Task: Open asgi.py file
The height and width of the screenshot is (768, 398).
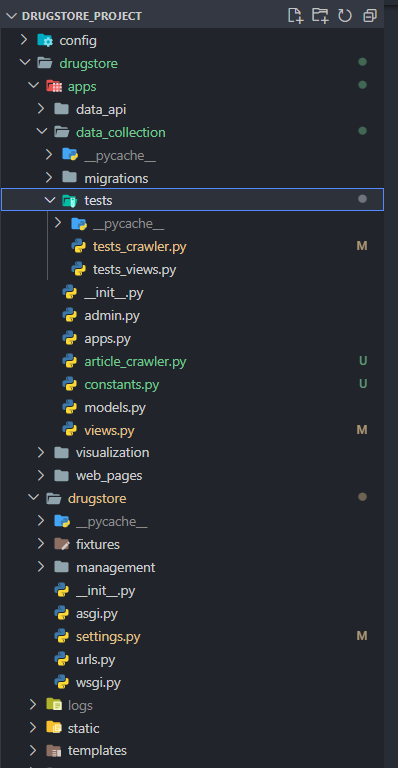Action: click(x=97, y=614)
